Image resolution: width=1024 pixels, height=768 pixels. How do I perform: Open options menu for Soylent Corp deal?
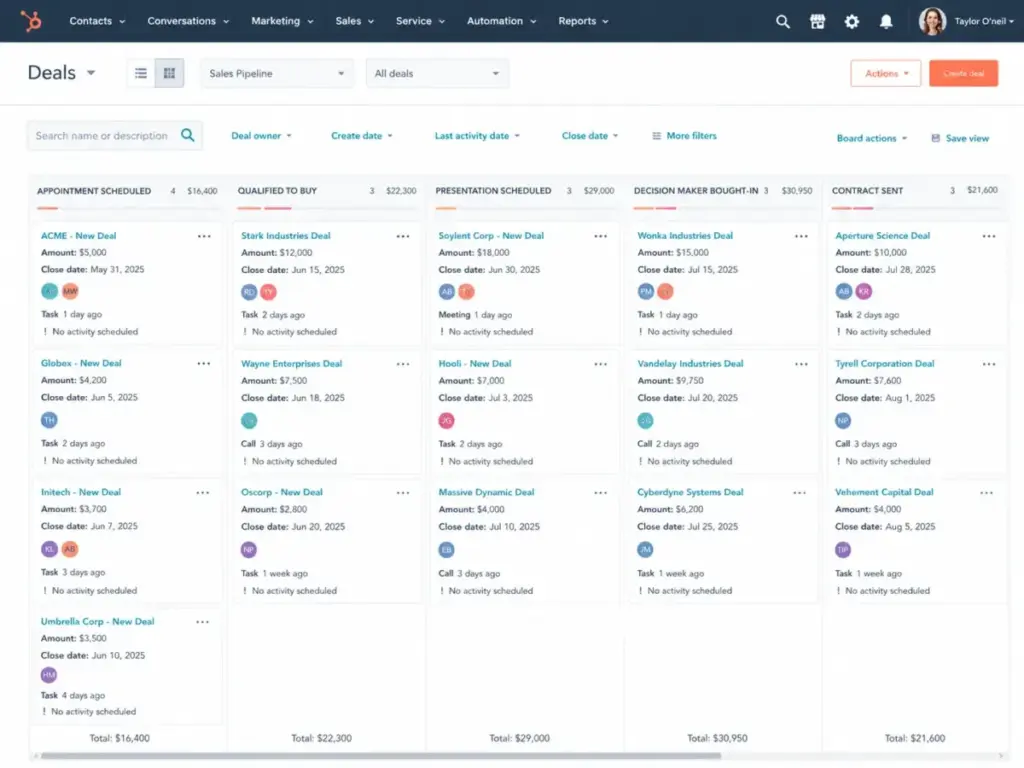tap(601, 236)
